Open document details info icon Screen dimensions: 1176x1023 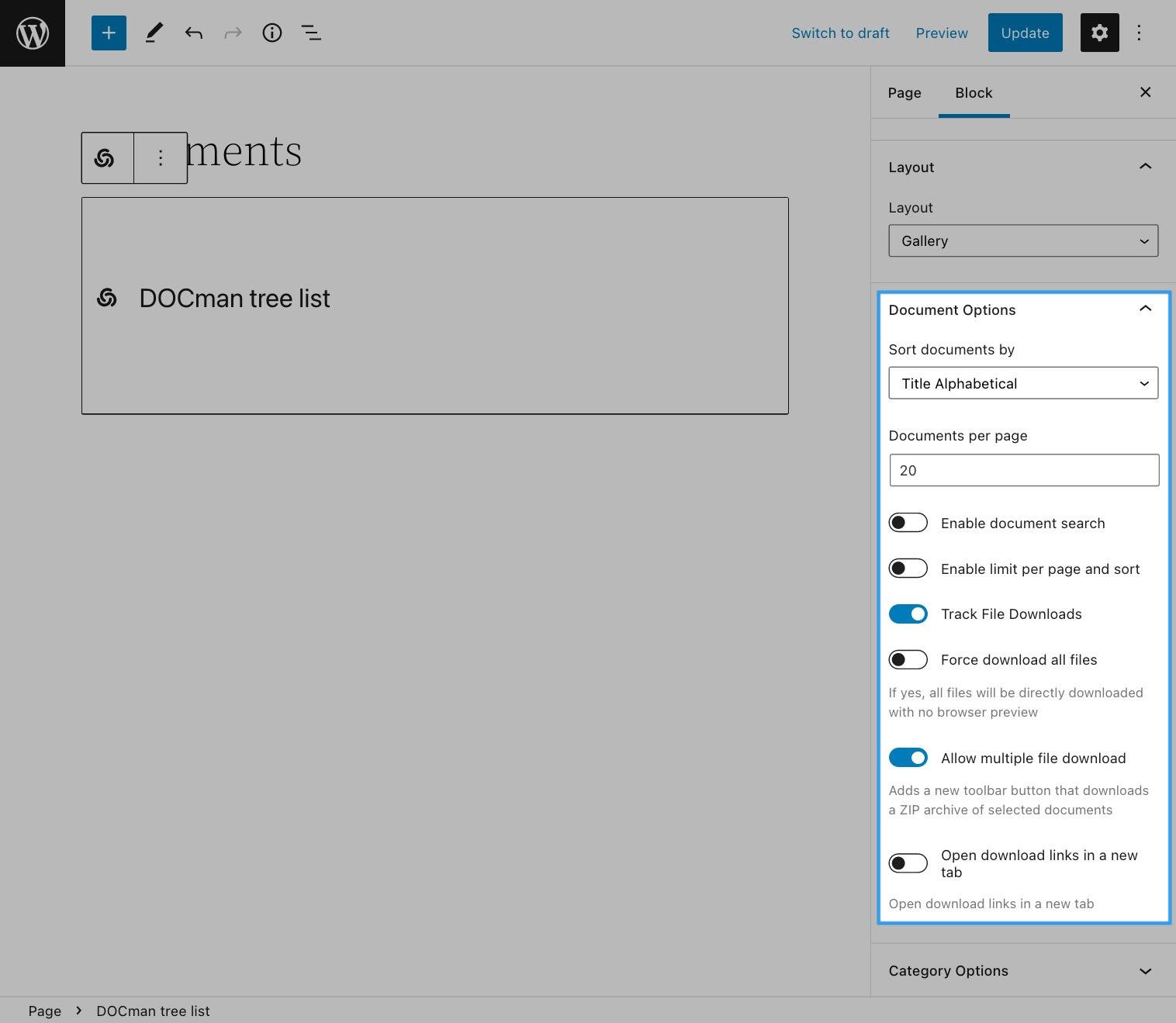(272, 33)
